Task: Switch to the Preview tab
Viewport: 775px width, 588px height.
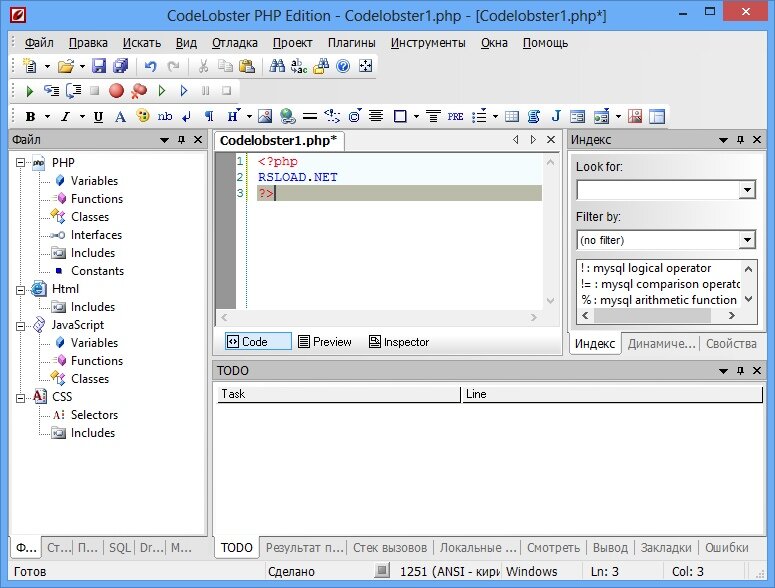Action: pyautogui.click(x=325, y=342)
